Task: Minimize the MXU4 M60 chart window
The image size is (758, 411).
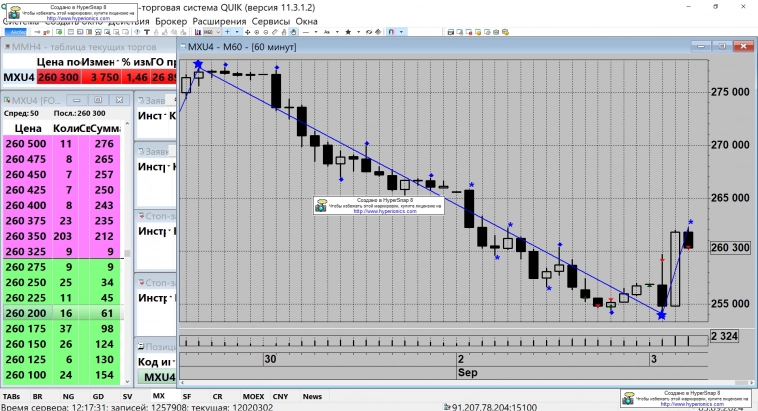Action: point(700,46)
